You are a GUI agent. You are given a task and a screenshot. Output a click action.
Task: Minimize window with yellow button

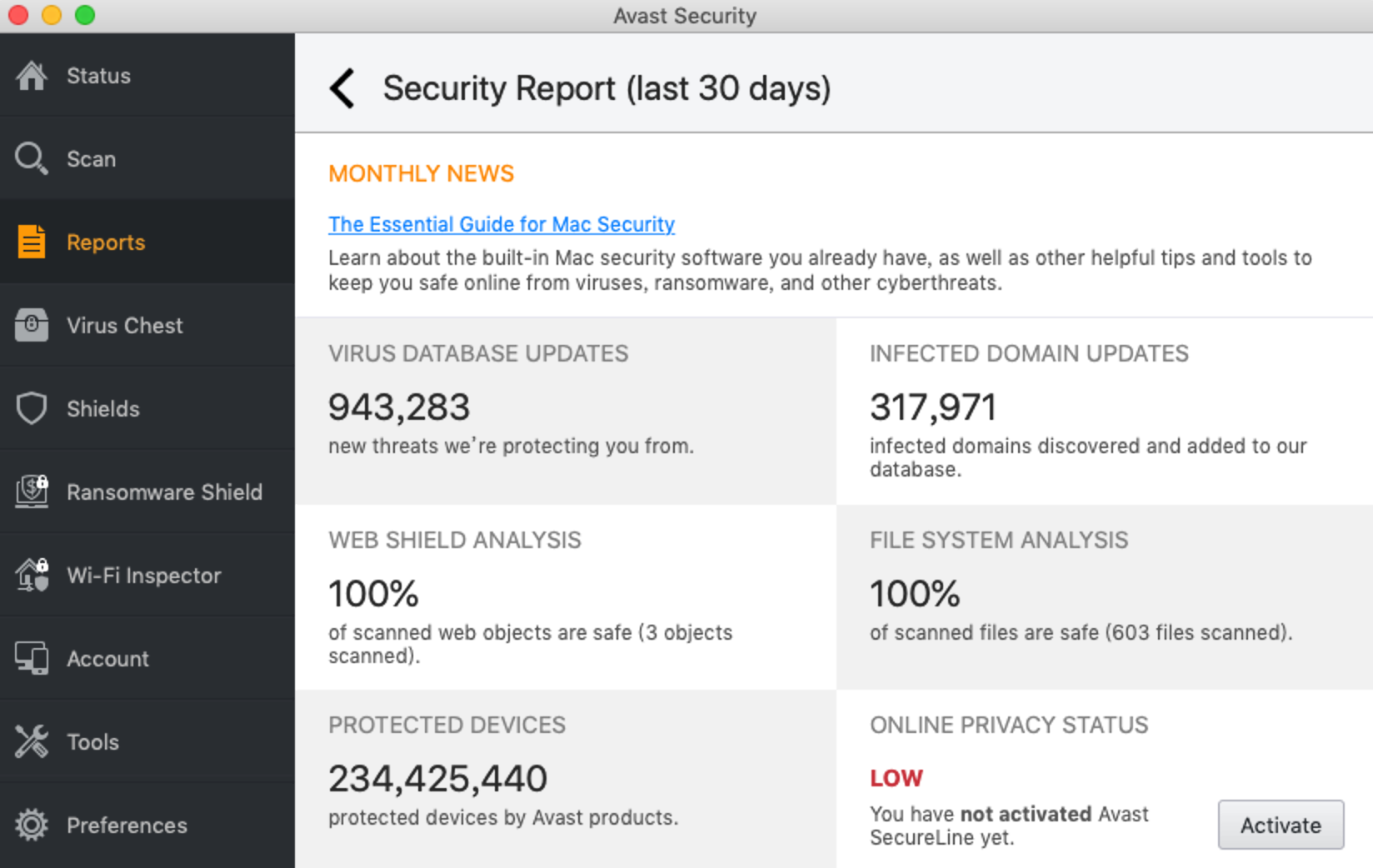52,15
